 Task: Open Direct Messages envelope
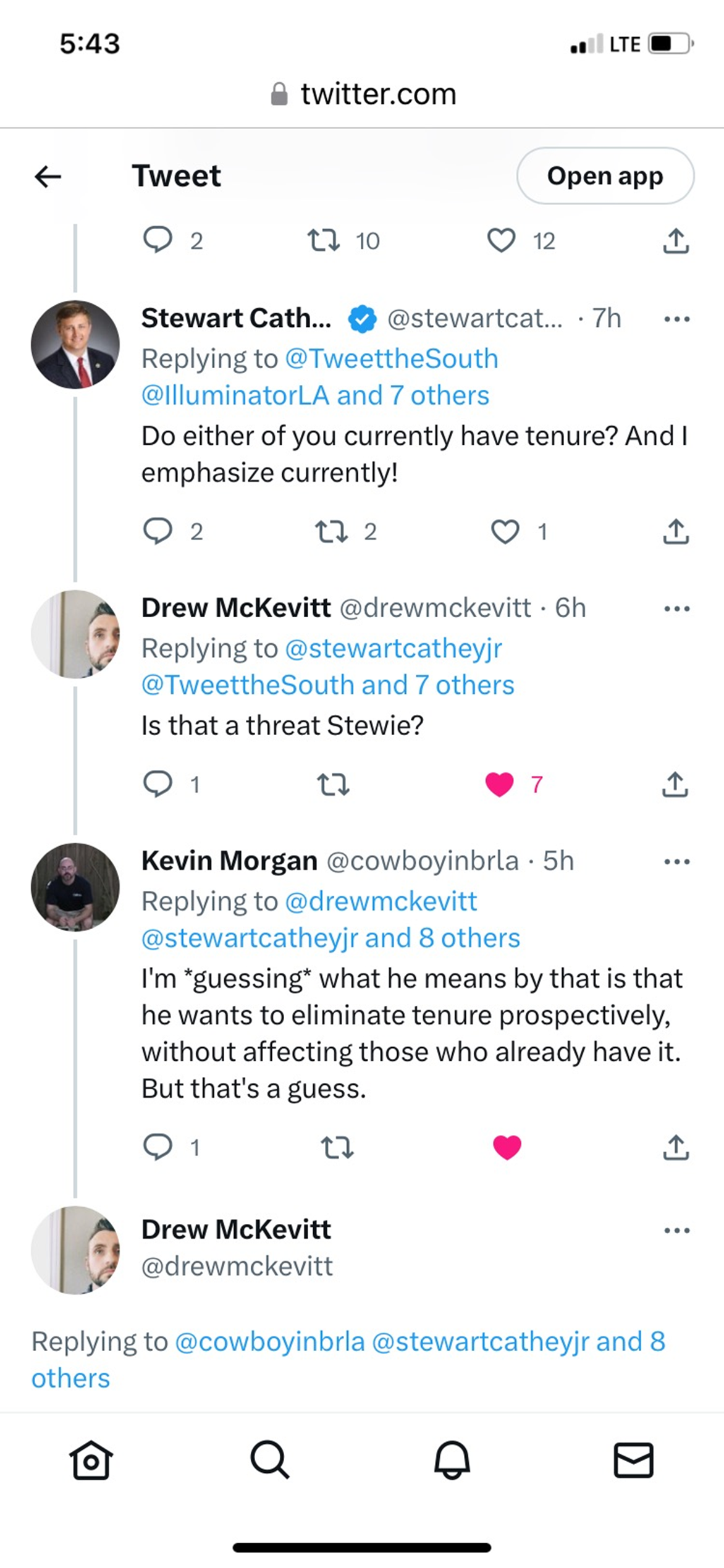pyautogui.click(x=633, y=1461)
